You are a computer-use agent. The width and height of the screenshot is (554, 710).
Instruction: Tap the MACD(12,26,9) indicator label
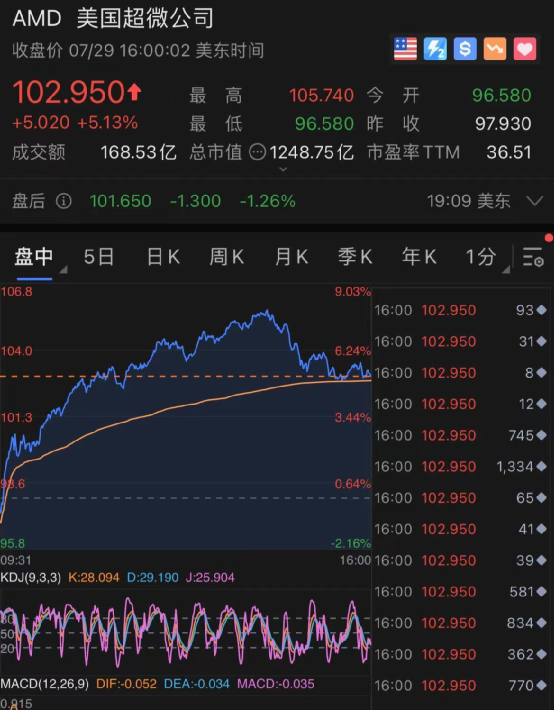point(44,684)
